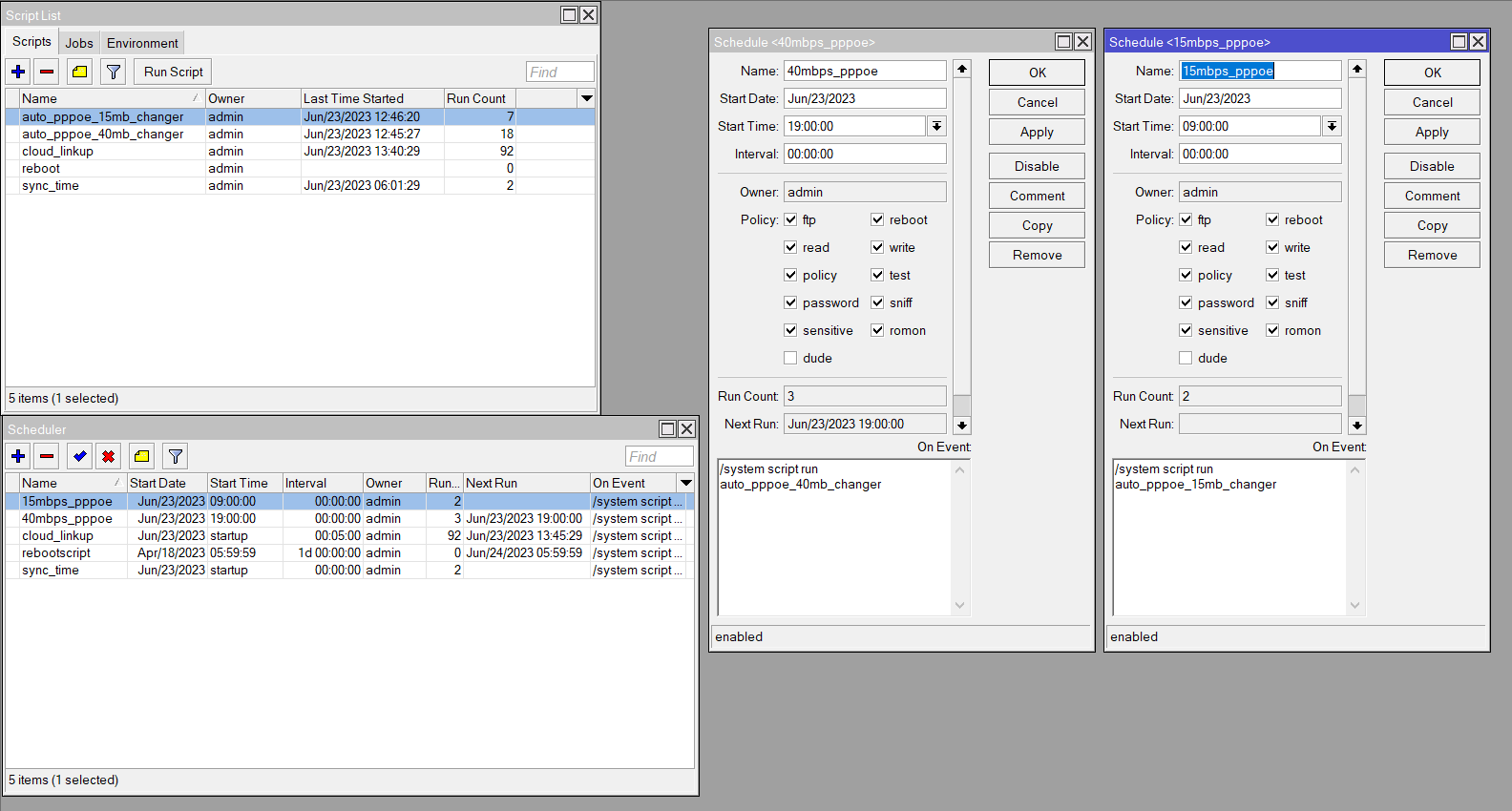Uncheck reboot policy in 40mbps_pppoe schedule
The height and width of the screenshot is (811, 1512).
coord(877,219)
